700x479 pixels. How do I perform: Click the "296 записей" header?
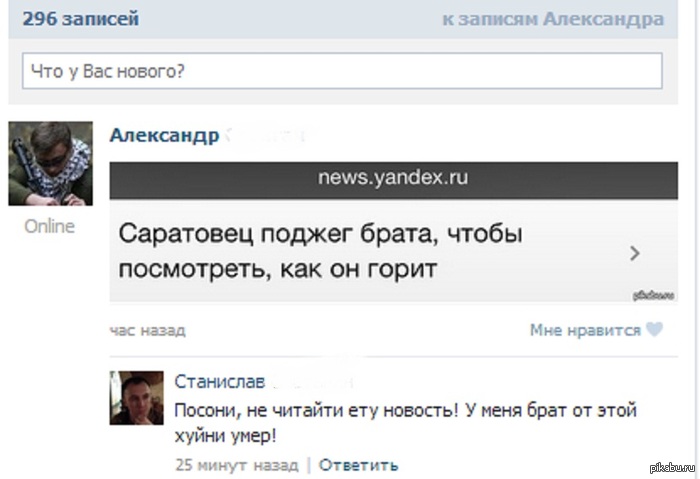[x=81, y=19]
